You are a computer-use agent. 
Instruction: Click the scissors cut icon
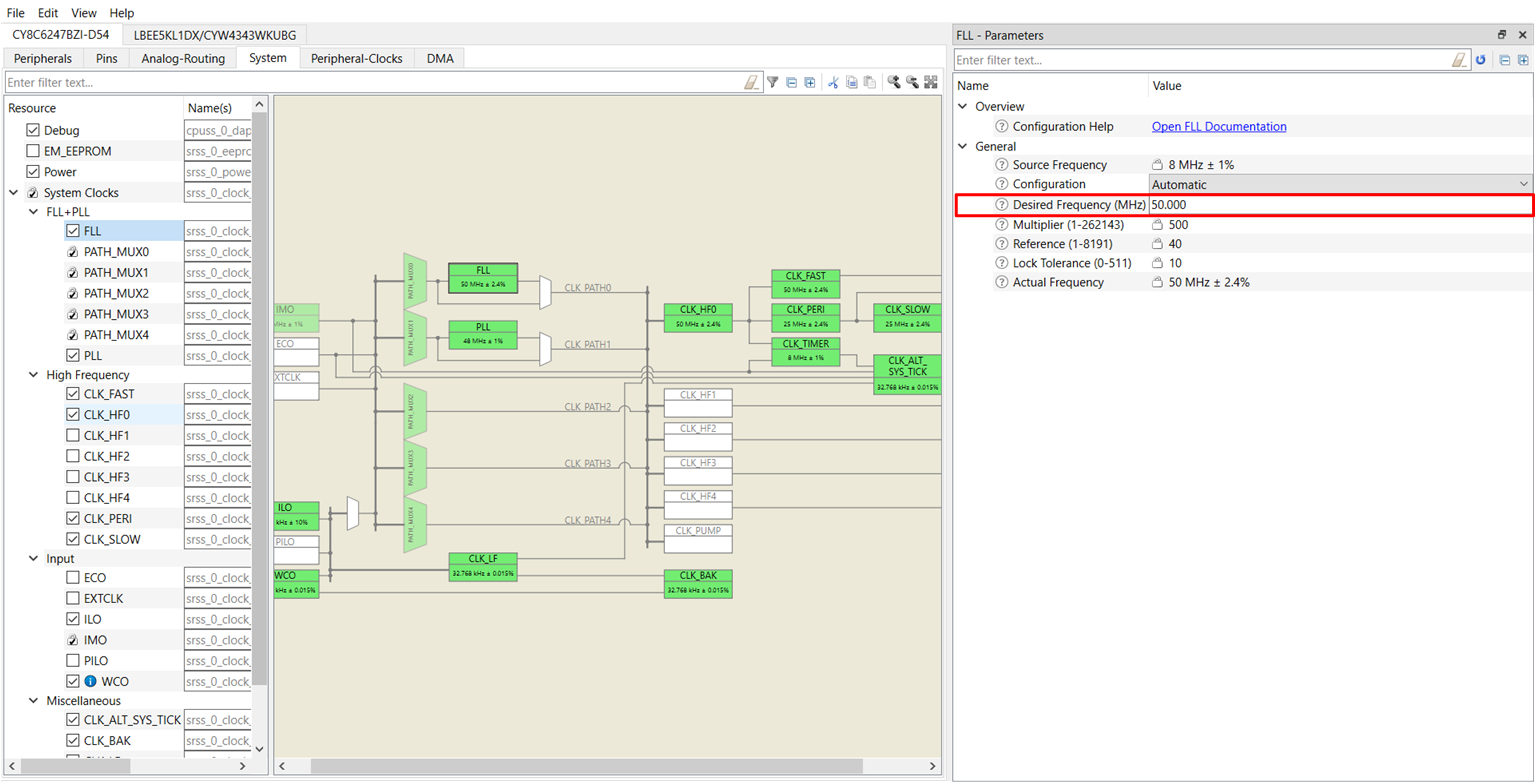click(x=833, y=82)
